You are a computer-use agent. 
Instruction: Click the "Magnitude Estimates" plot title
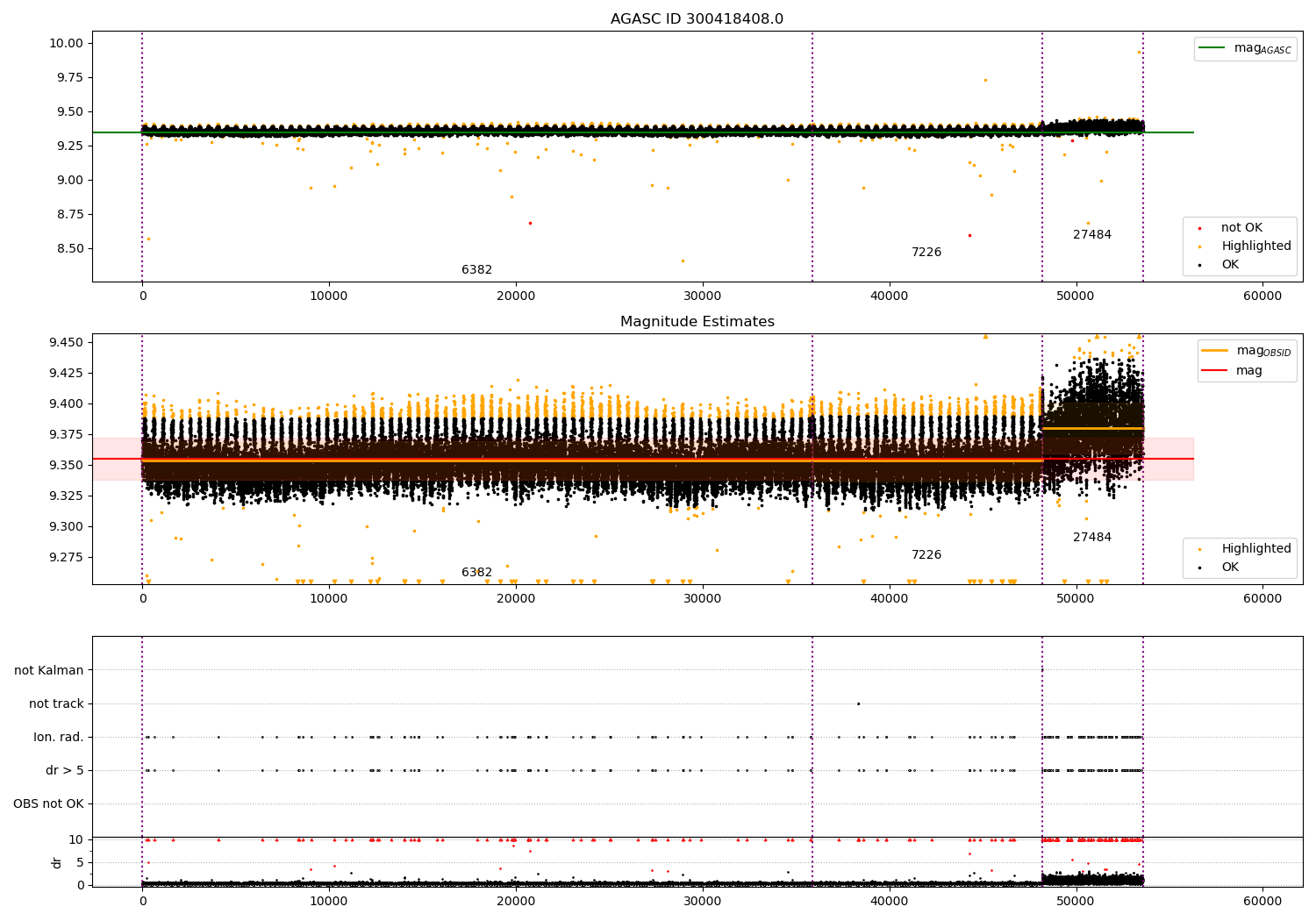[x=697, y=322]
